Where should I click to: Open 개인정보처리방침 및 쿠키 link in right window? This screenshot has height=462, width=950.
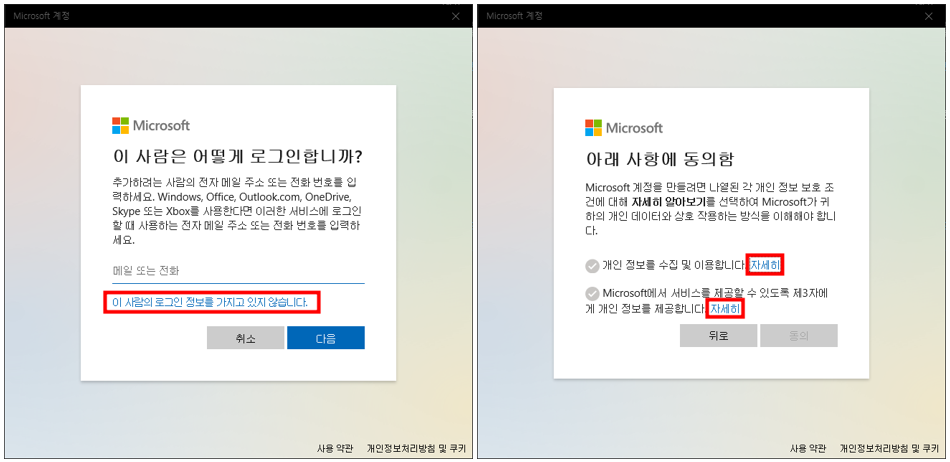click(x=889, y=449)
